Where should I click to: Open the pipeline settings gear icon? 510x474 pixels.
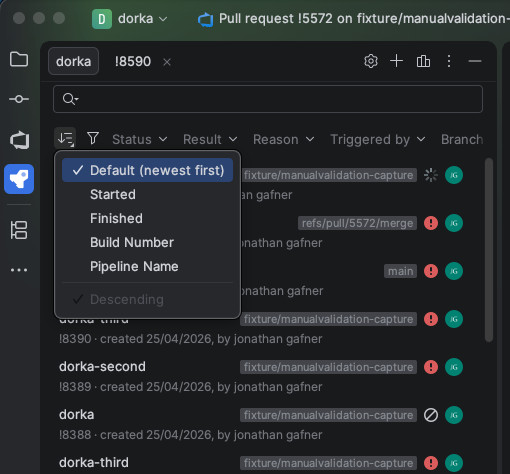(371, 61)
